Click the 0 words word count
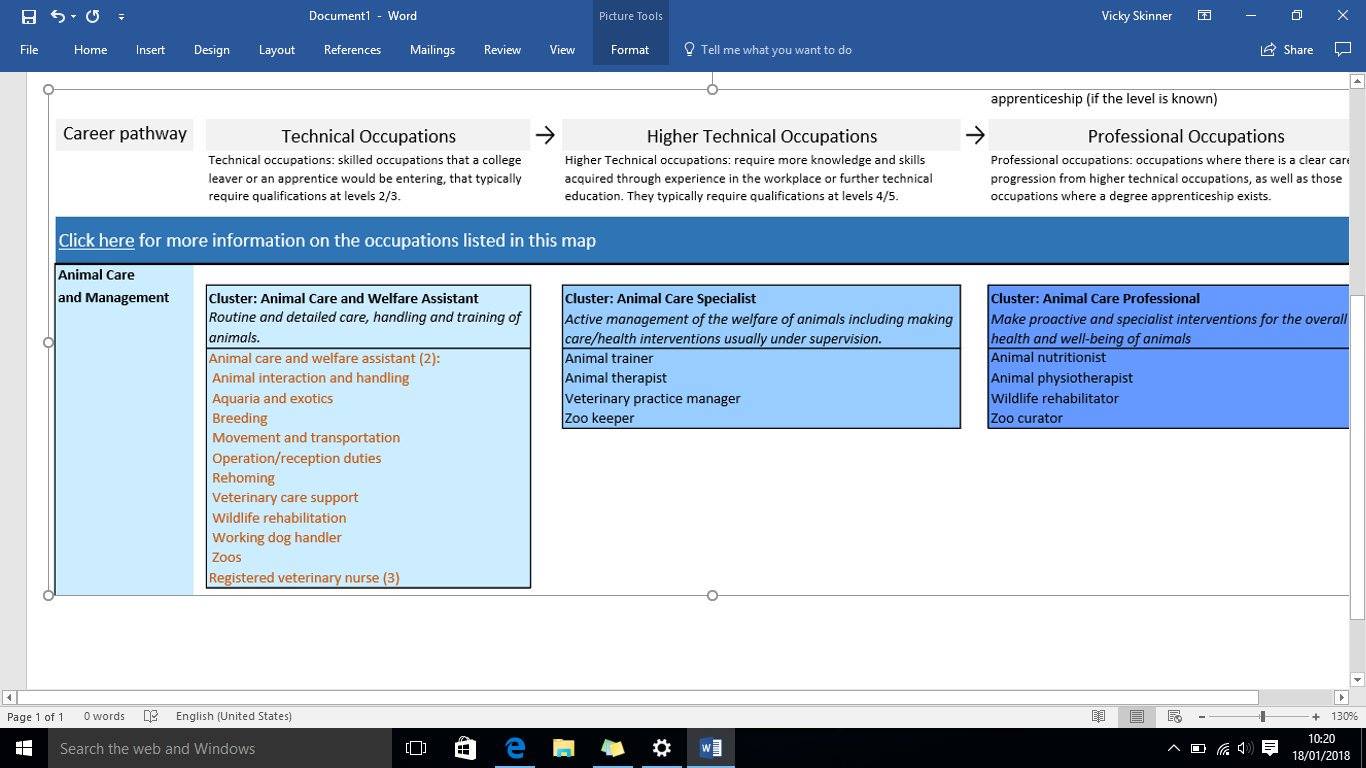 [x=104, y=716]
